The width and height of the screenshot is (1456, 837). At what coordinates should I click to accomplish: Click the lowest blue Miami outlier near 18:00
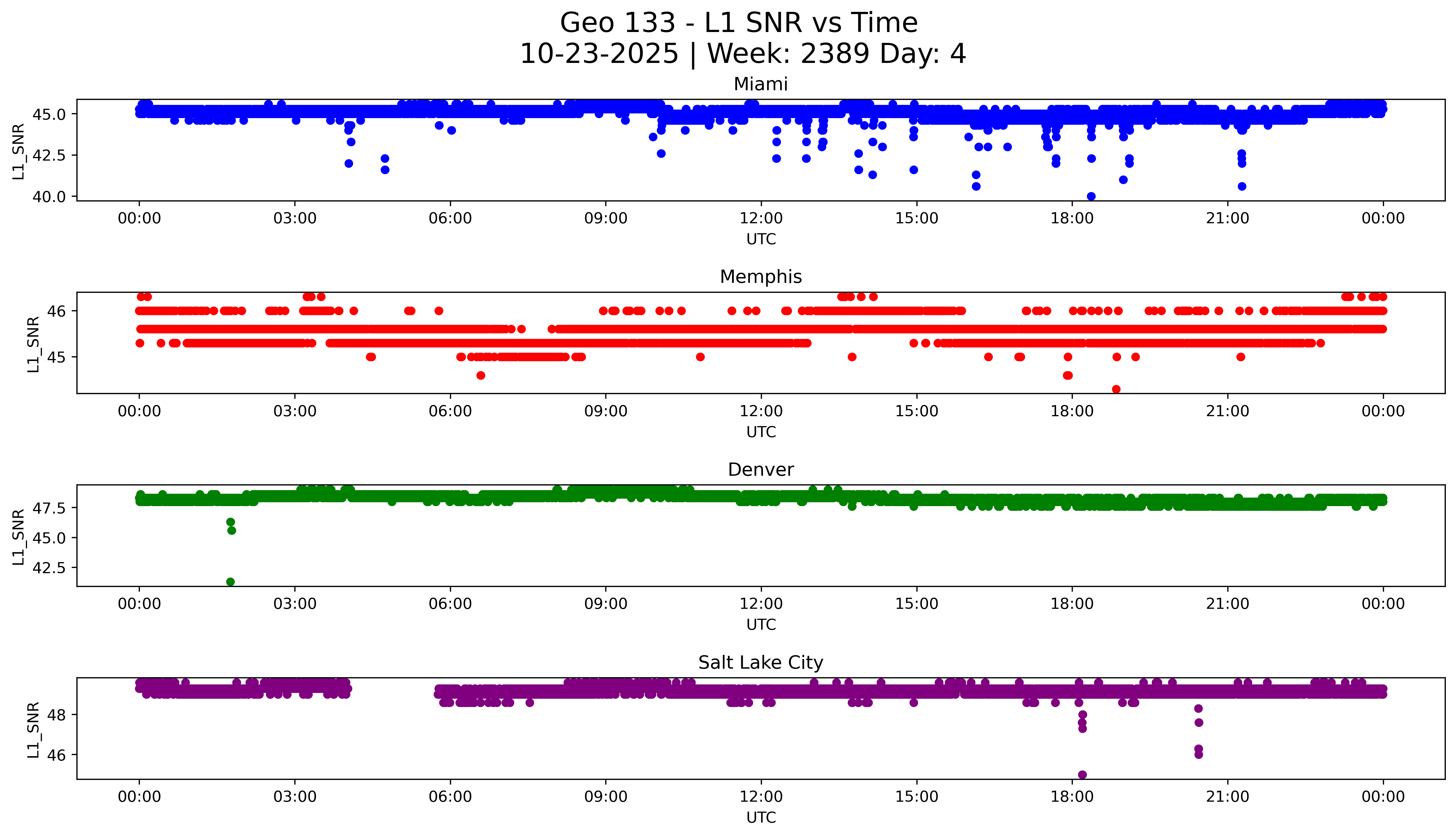(x=1091, y=196)
